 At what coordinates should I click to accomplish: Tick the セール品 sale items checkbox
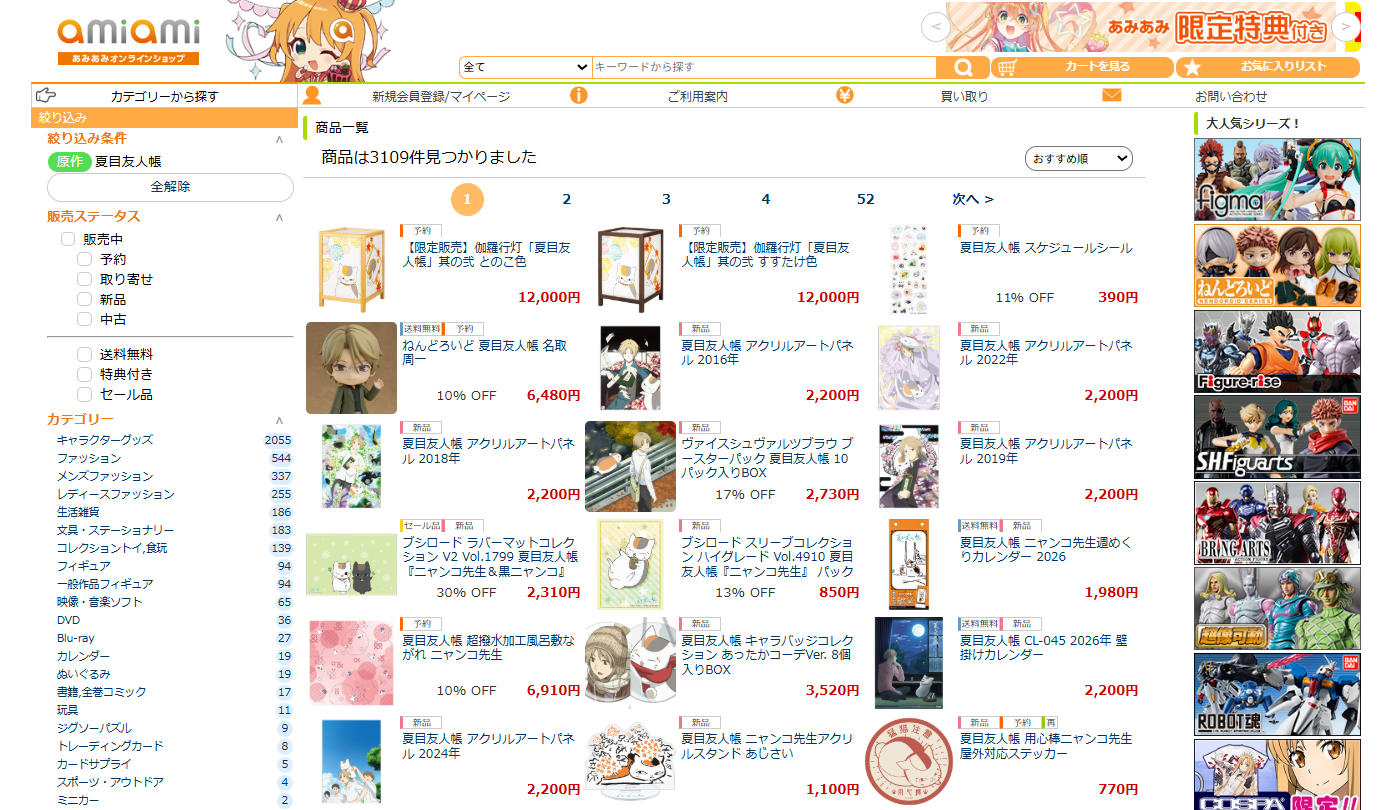(x=84, y=395)
